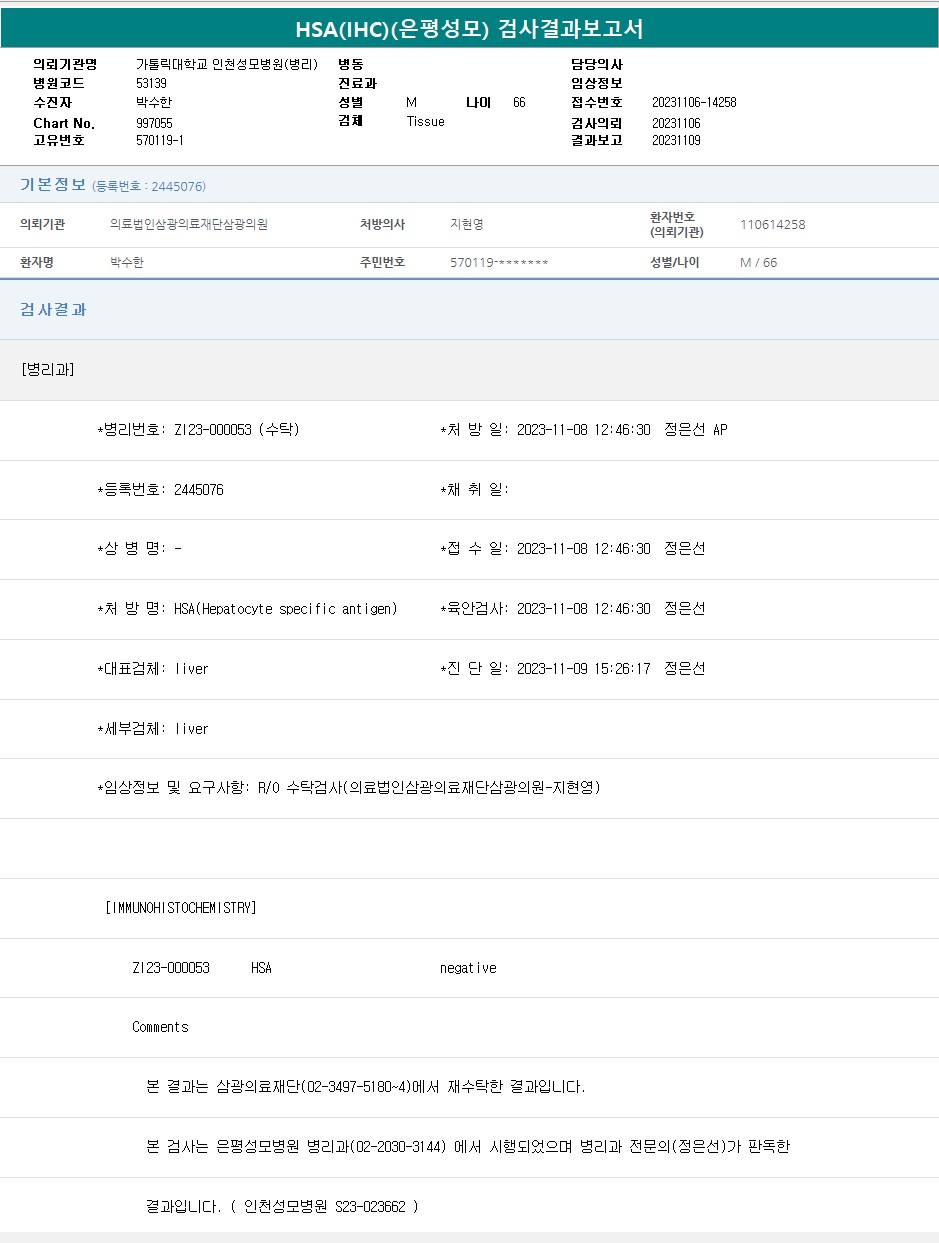Select the 접수번호 value 20231106-14258
This screenshot has height=1243, width=939.
pos(694,102)
